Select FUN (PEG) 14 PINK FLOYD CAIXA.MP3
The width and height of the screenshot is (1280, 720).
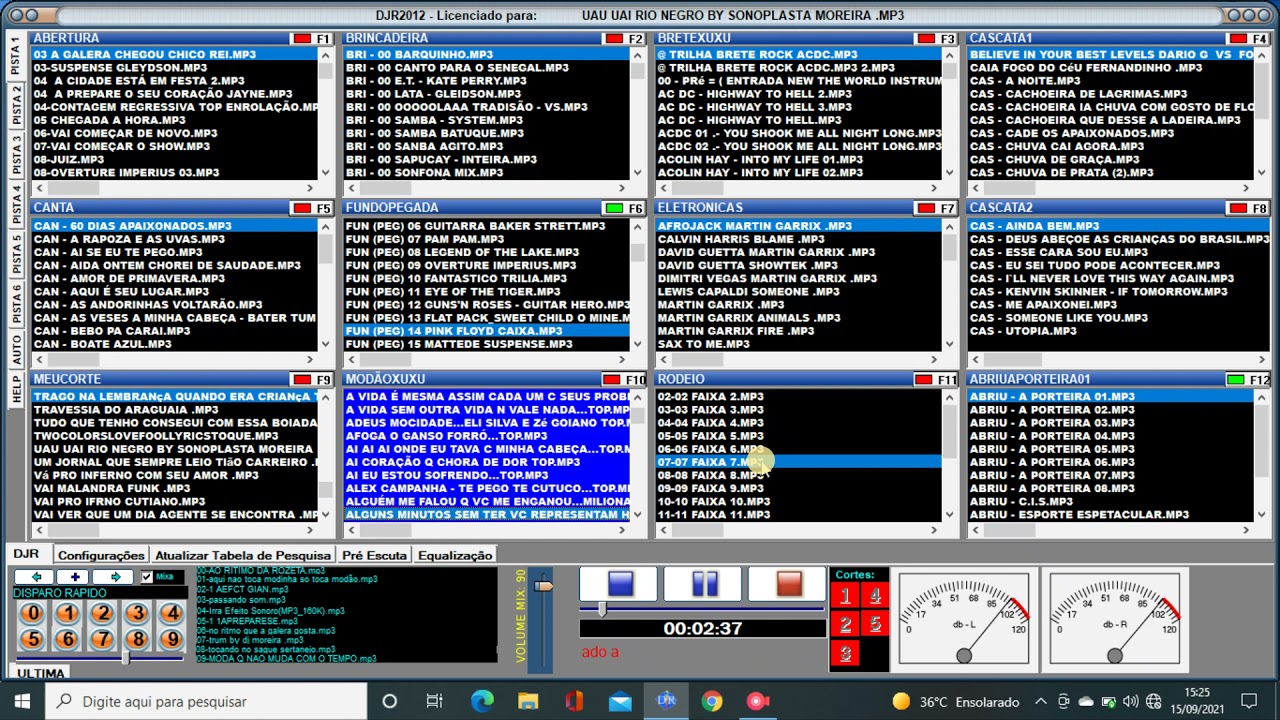coord(486,331)
